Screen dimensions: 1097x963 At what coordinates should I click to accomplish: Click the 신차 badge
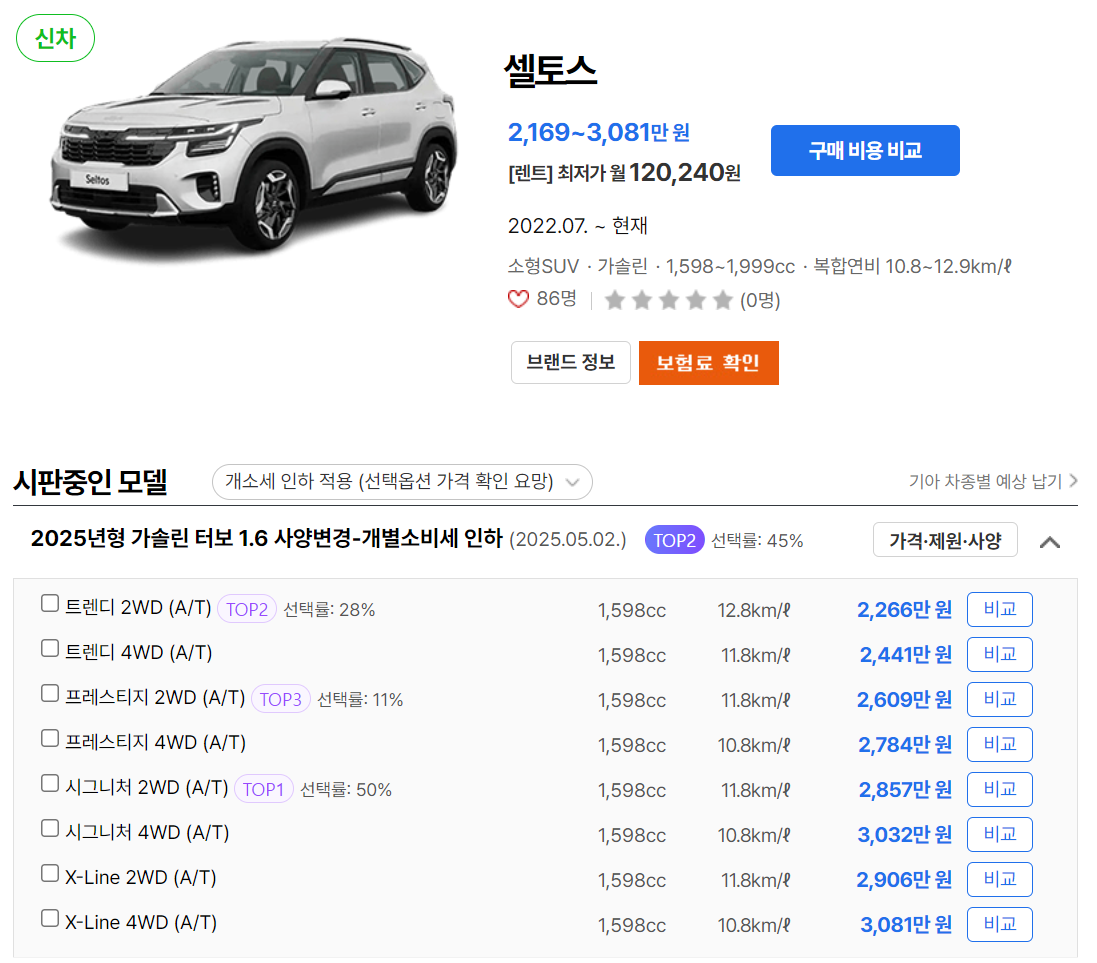(x=55, y=38)
